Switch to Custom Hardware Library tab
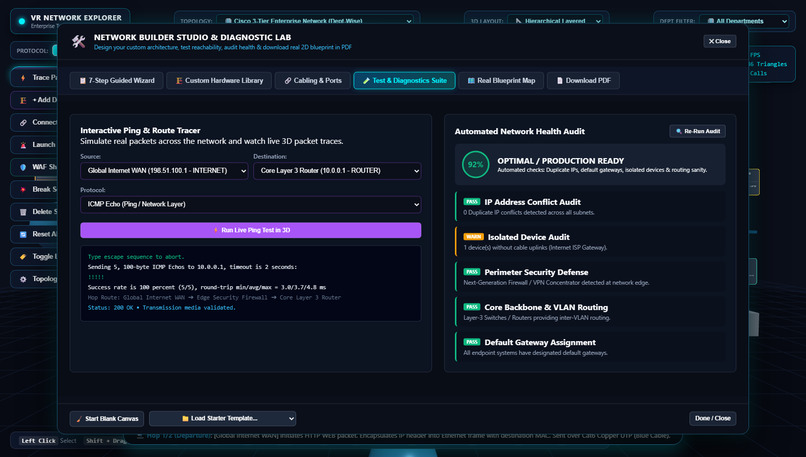 219,81
